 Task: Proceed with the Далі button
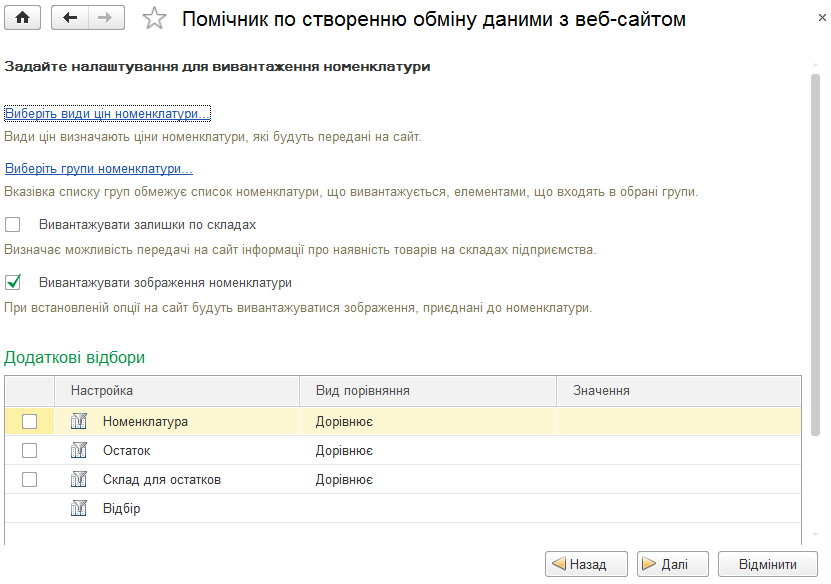(673, 564)
